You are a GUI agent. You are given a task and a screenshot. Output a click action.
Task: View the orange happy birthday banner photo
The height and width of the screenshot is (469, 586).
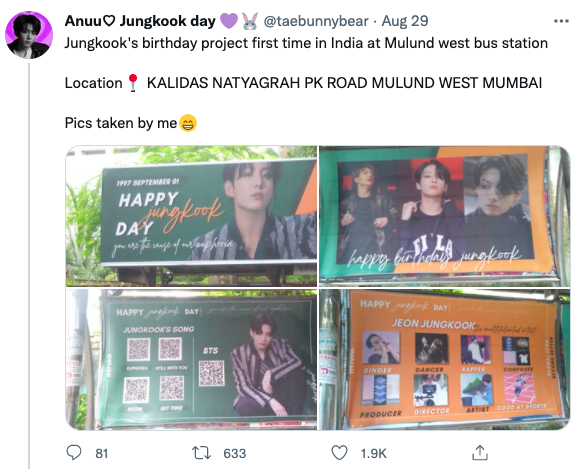[x=444, y=216]
